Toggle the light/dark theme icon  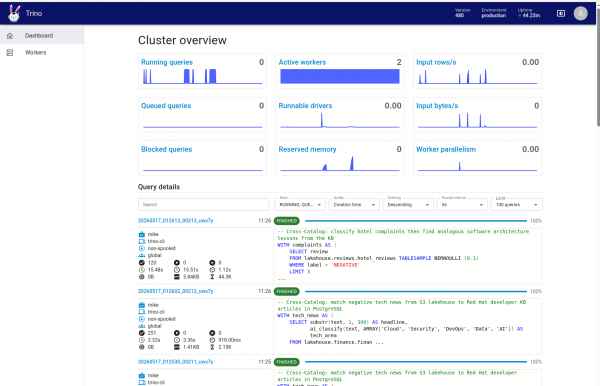(561, 13)
